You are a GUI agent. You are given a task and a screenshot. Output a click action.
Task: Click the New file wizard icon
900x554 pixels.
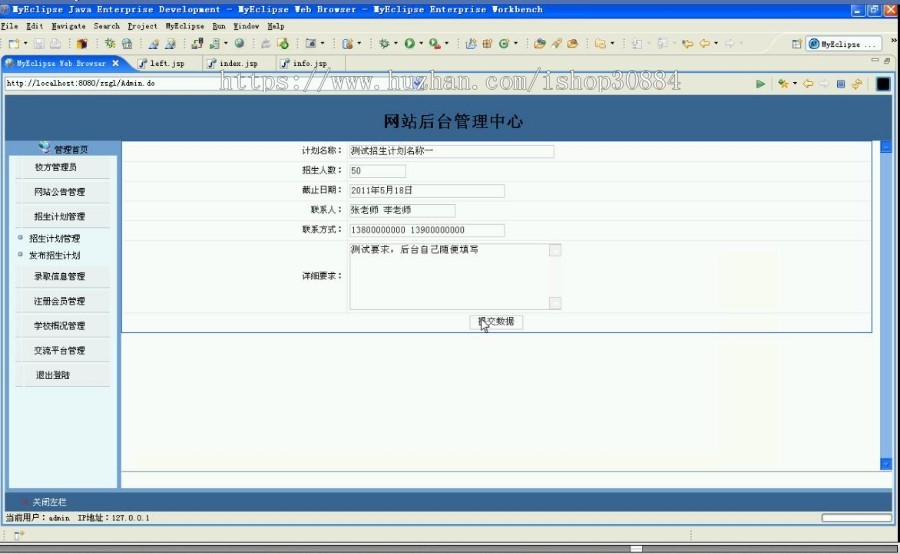tap(14, 44)
